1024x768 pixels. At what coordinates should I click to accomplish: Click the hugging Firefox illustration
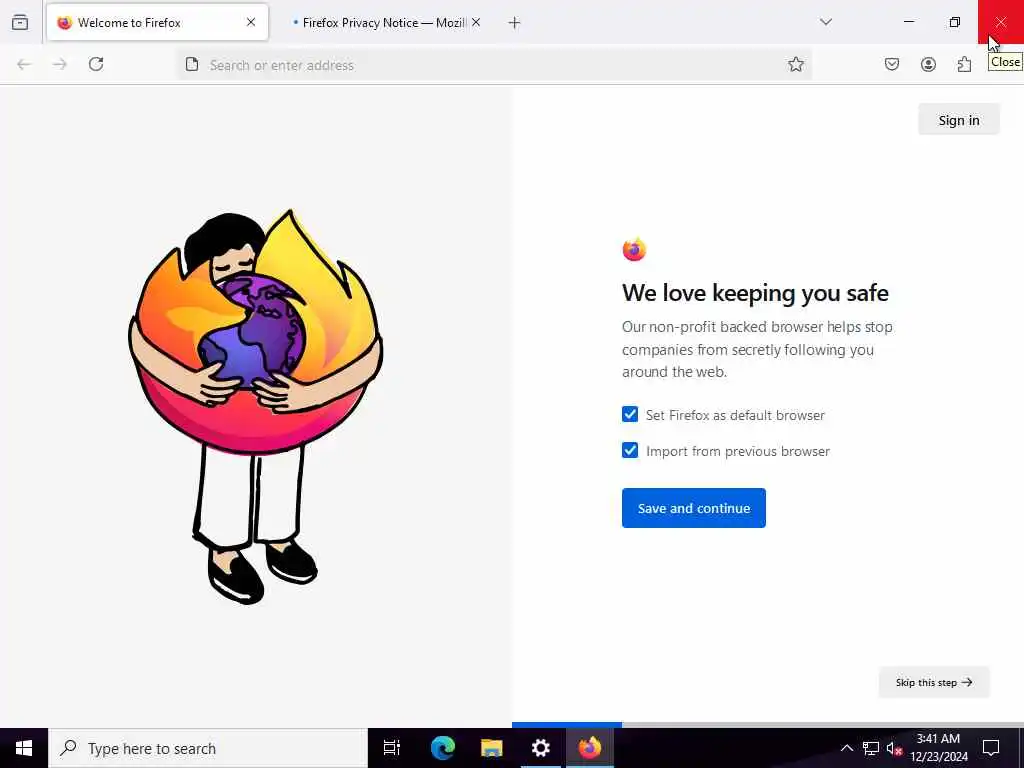click(x=255, y=406)
